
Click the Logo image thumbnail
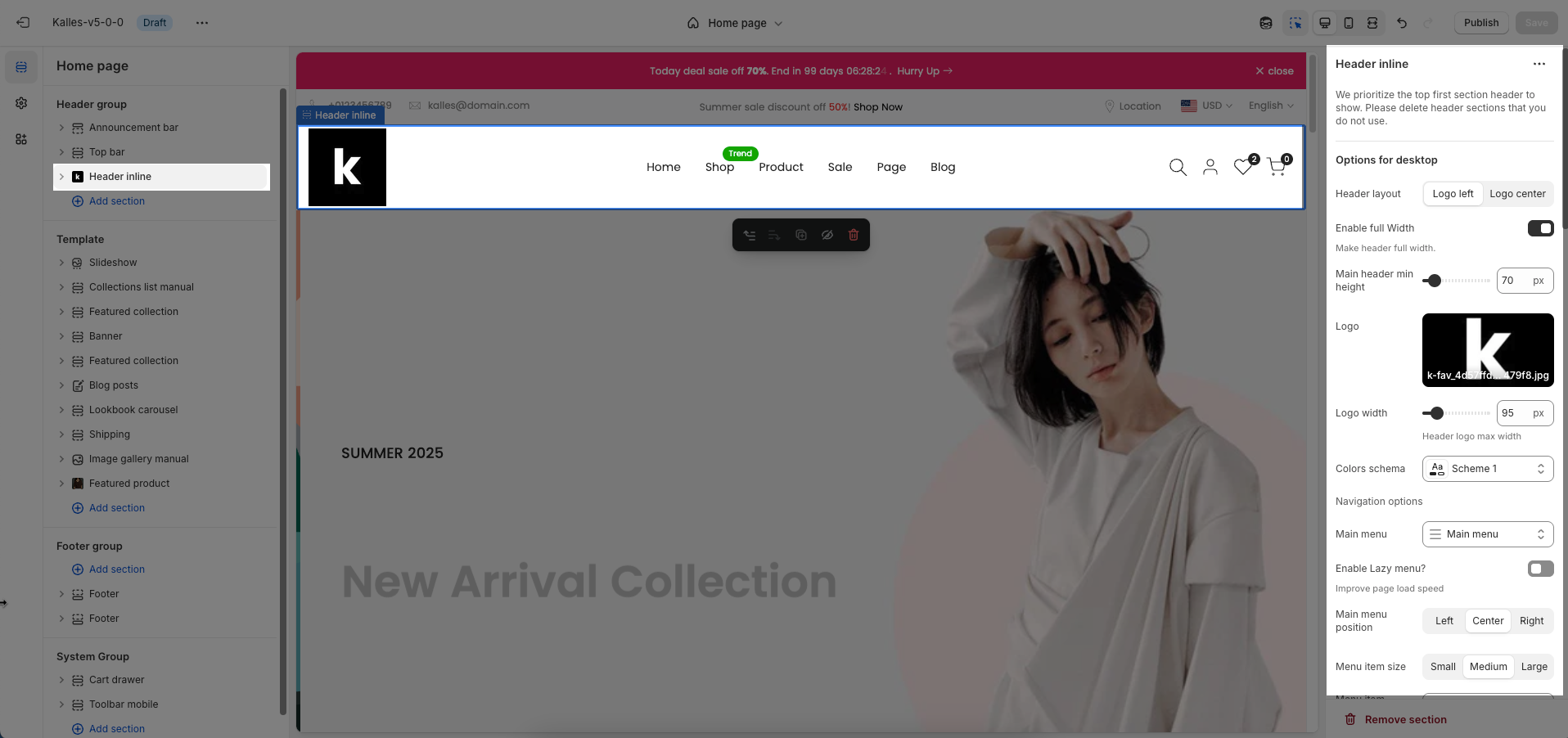click(1488, 350)
